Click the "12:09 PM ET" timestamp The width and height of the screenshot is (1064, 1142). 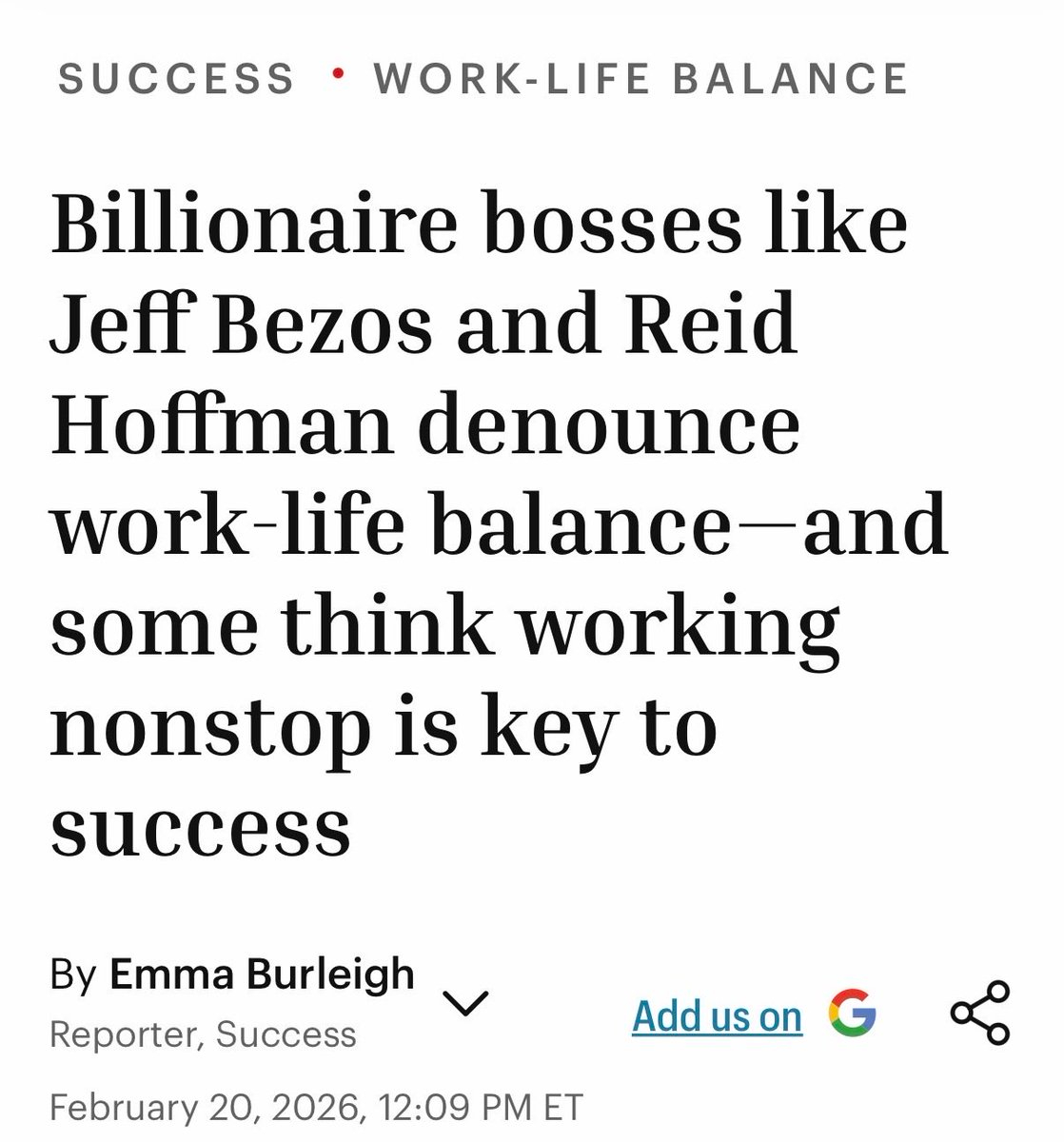(x=481, y=1107)
